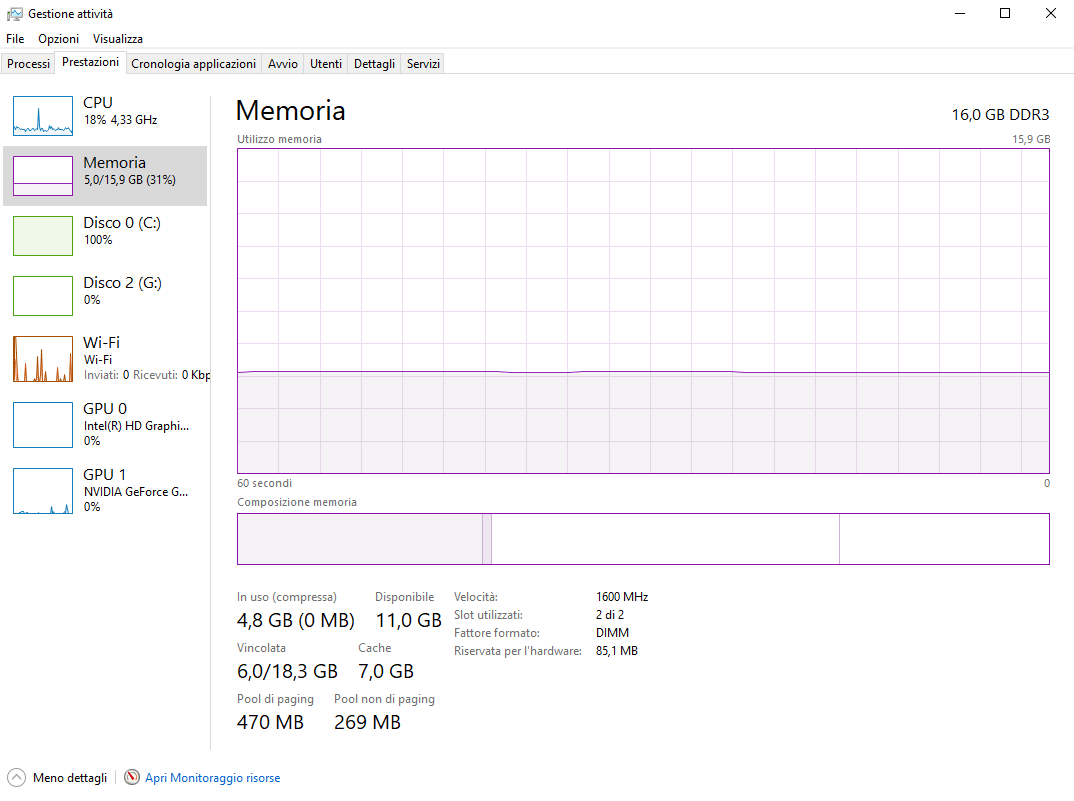The width and height of the screenshot is (1074, 801).
Task: Switch to Cronologia applicazioni tab
Action: pos(193,64)
